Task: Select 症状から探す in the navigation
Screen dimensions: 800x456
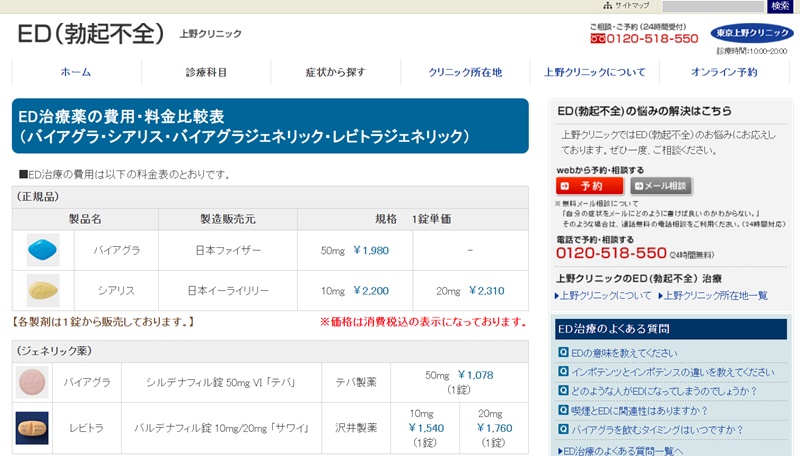Action: (x=335, y=72)
